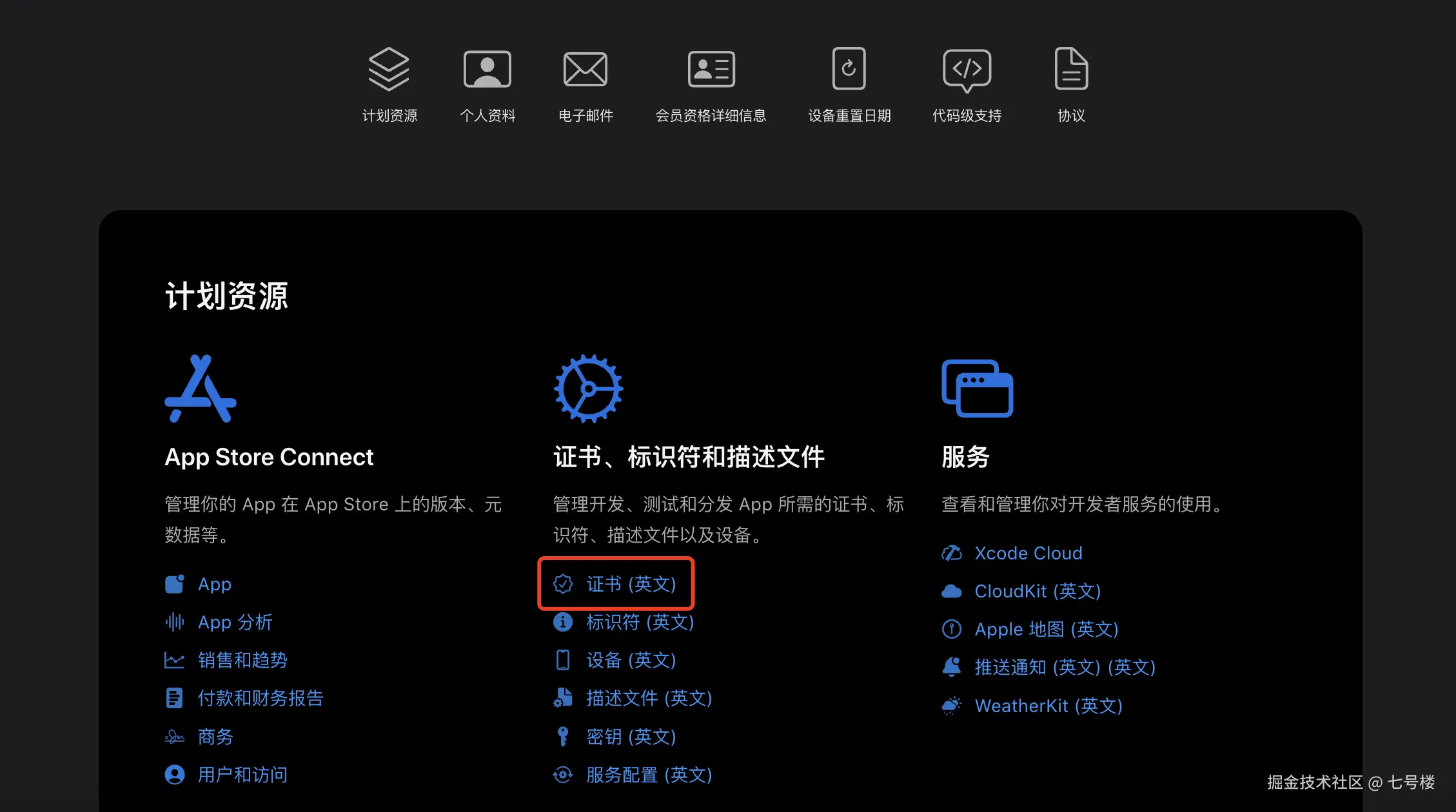1456x812 pixels.
Task: Open the 密钥 (英文) keys link
Action: click(630, 737)
